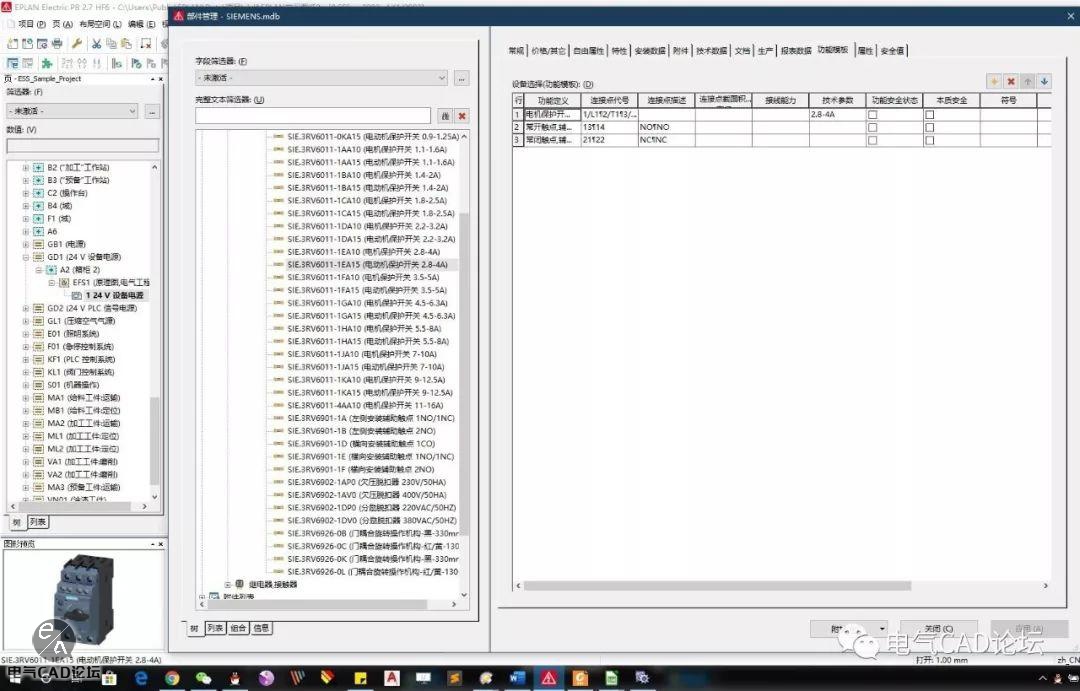1080x691 pixels.
Task: Toggle intrinsic safety checkbox in row 2
Action: (x=930, y=127)
